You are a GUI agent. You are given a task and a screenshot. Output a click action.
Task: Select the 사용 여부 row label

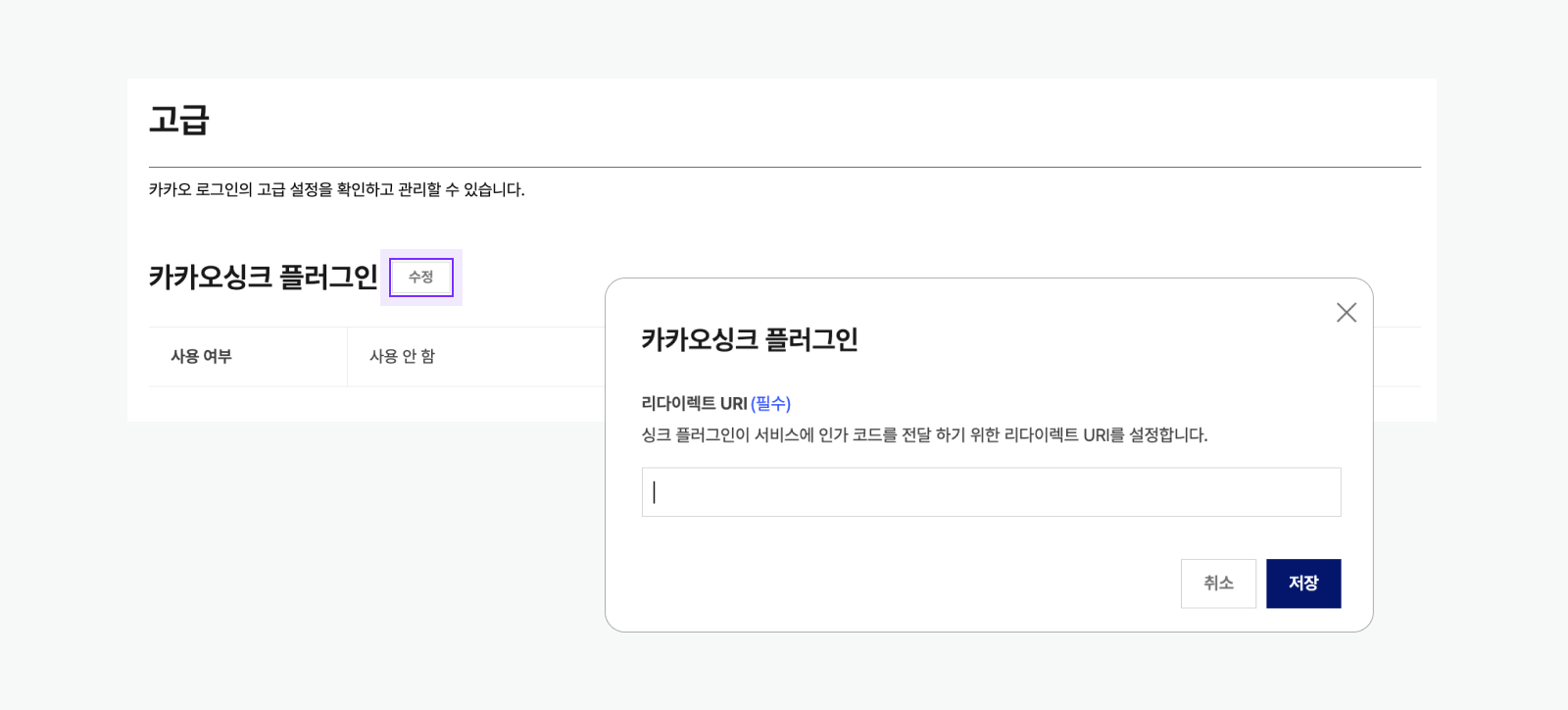[201, 357]
